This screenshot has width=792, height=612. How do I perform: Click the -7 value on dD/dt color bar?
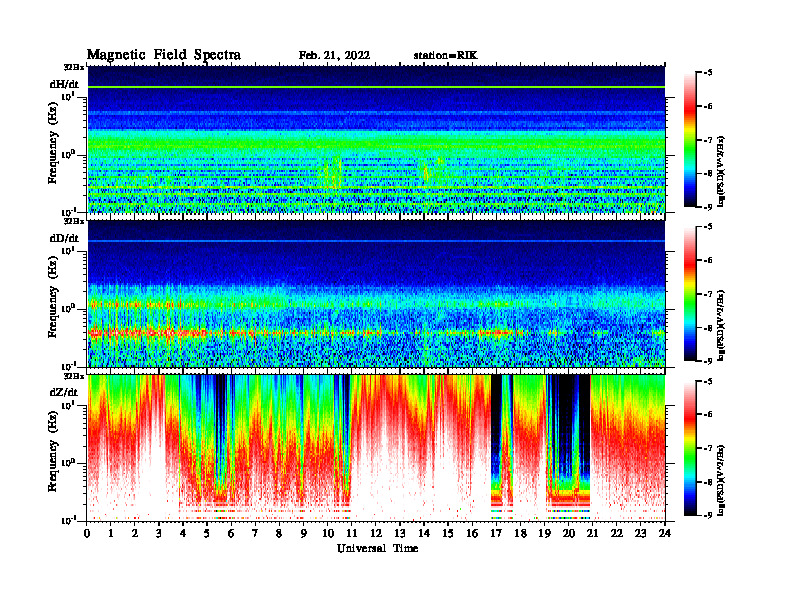tap(707, 294)
